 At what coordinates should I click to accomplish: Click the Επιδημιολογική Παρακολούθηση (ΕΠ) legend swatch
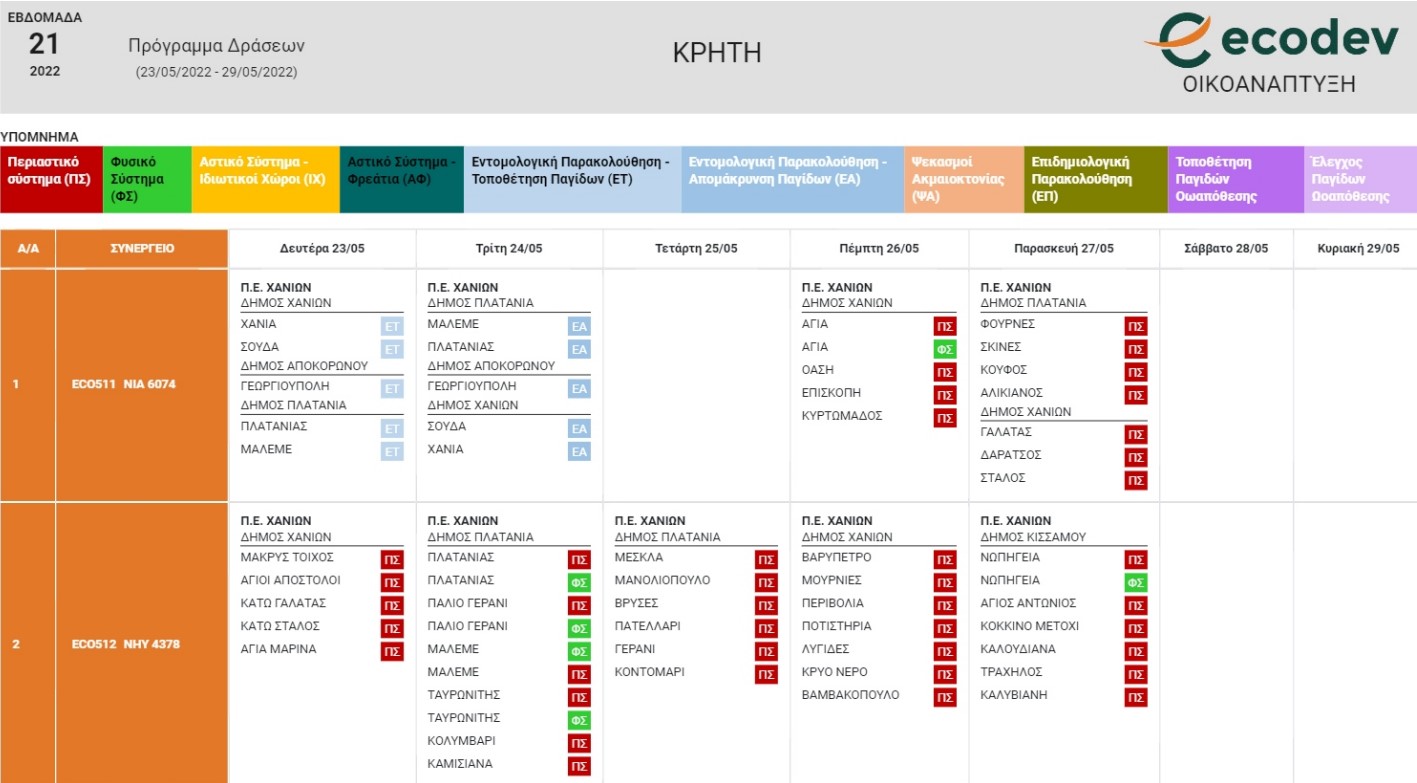pos(1095,179)
